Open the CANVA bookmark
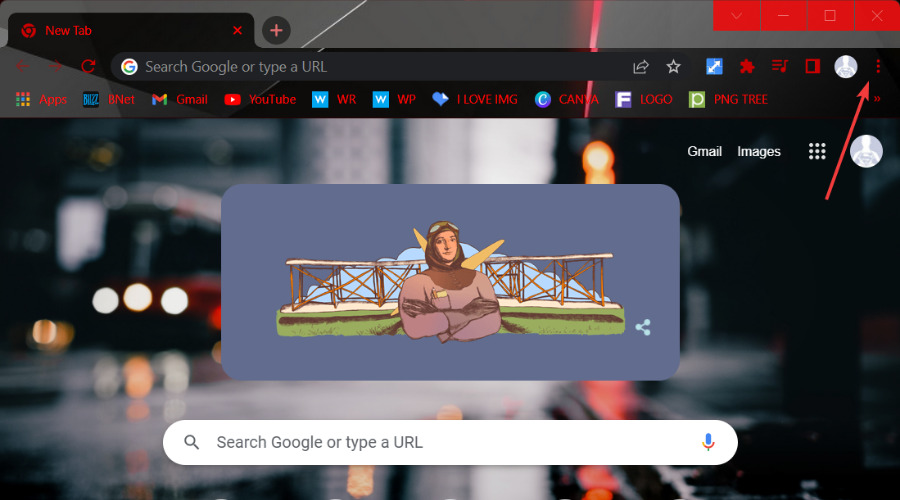This screenshot has height=500, width=900. pyautogui.click(x=567, y=99)
